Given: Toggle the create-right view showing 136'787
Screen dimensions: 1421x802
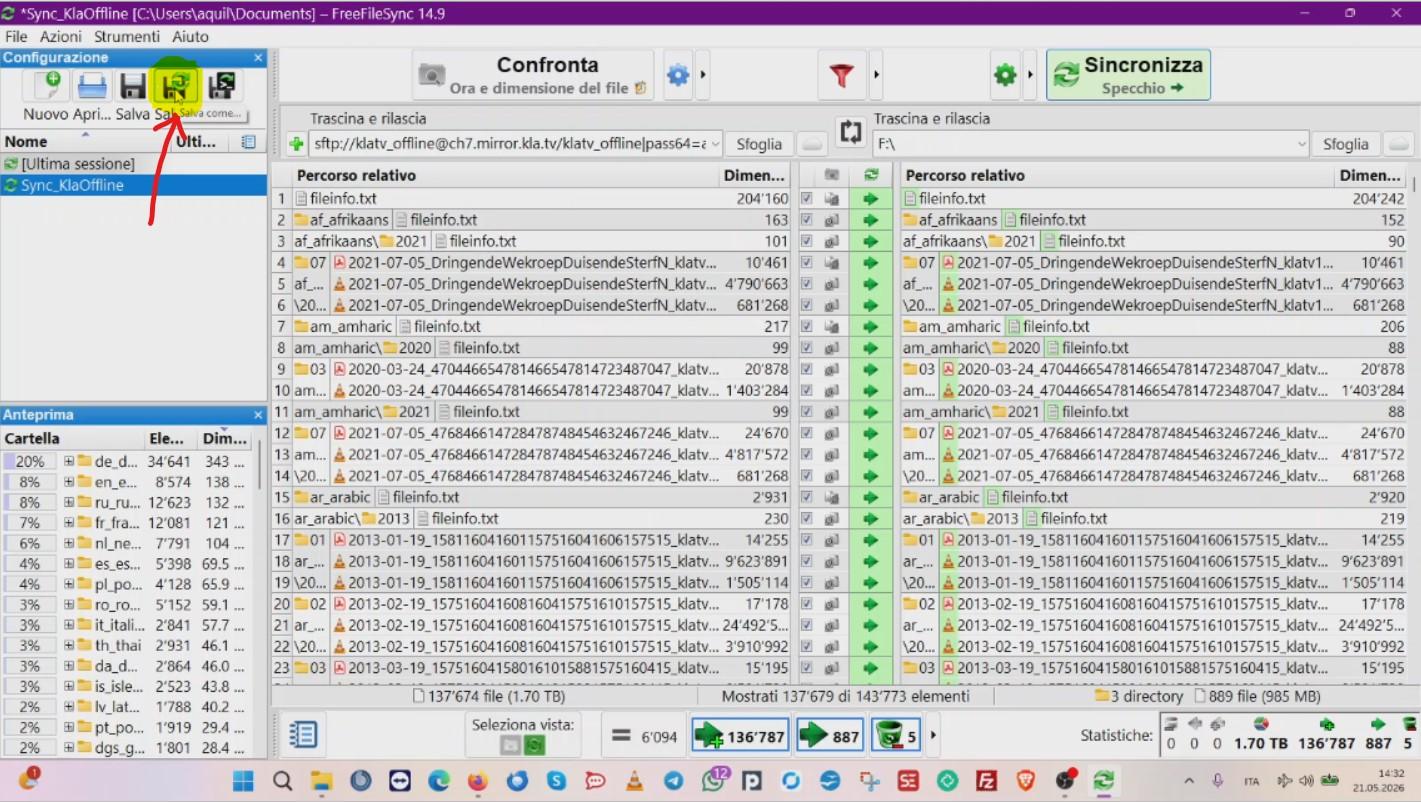Looking at the screenshot, I should point(740,736).
